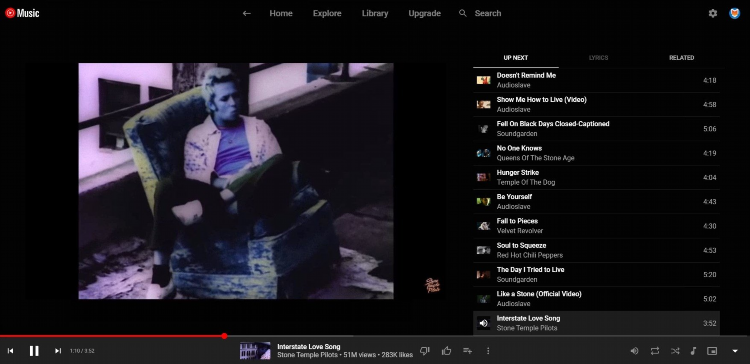Open settings via the gear icon
Viewport: 750px width, 364px height.
713,13
